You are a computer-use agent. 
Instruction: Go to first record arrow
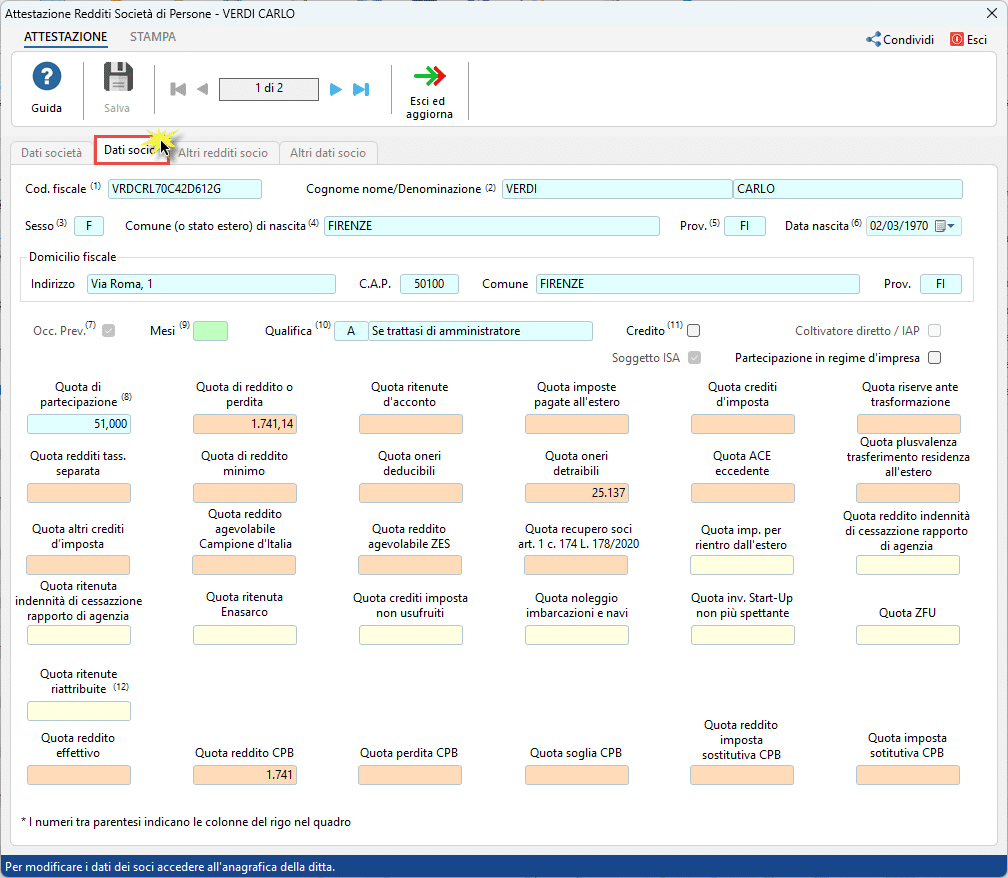179,89
